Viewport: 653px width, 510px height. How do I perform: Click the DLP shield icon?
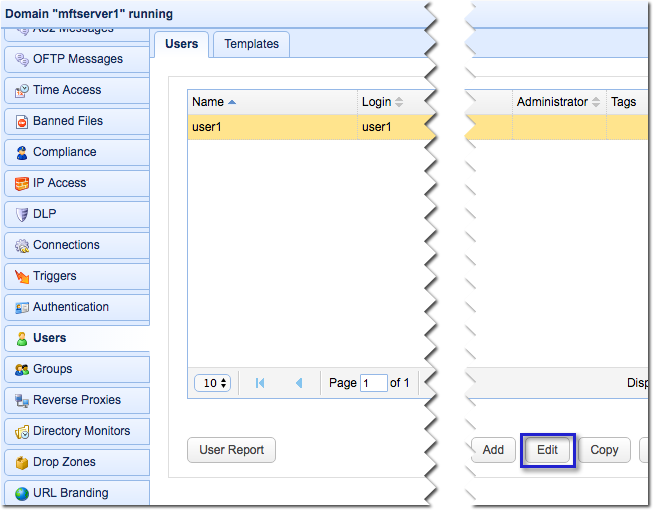tap(22, 214)
